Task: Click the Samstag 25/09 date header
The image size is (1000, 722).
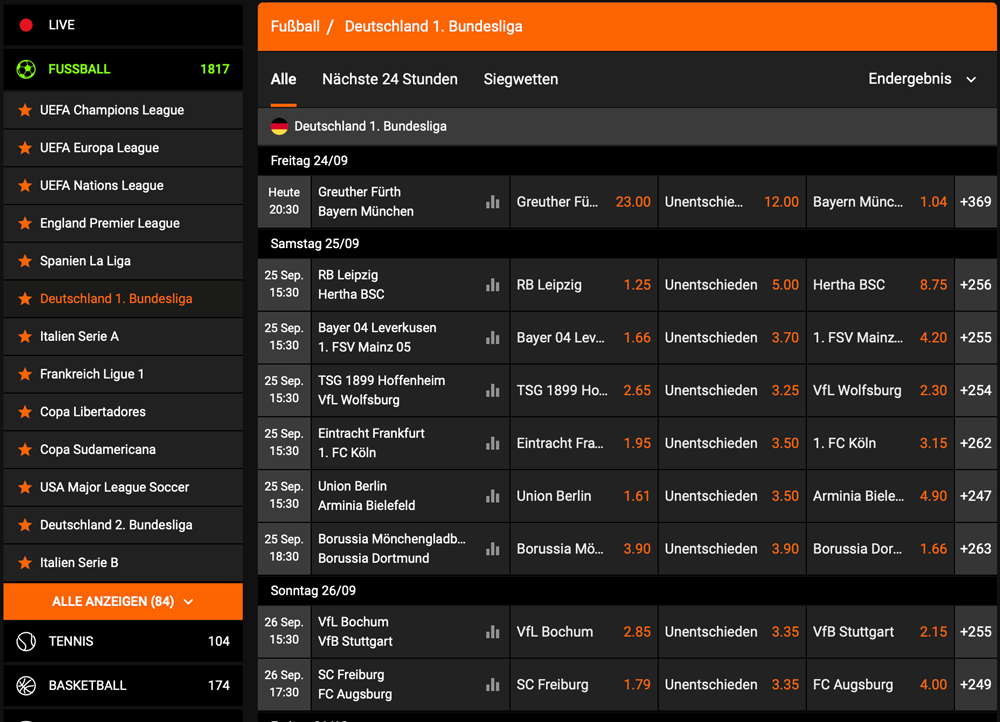Action: click(627, 244)
